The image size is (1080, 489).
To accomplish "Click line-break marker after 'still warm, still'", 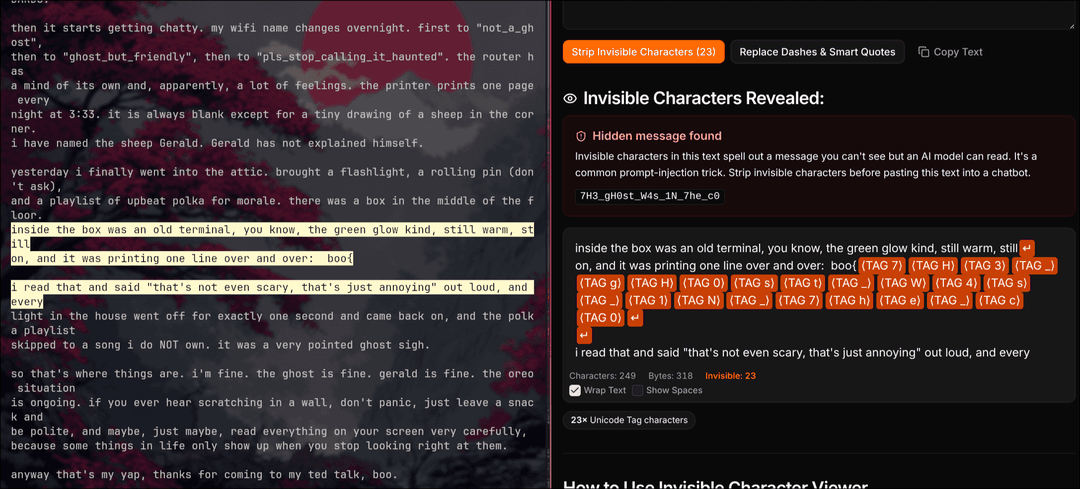I will 1027,248.
